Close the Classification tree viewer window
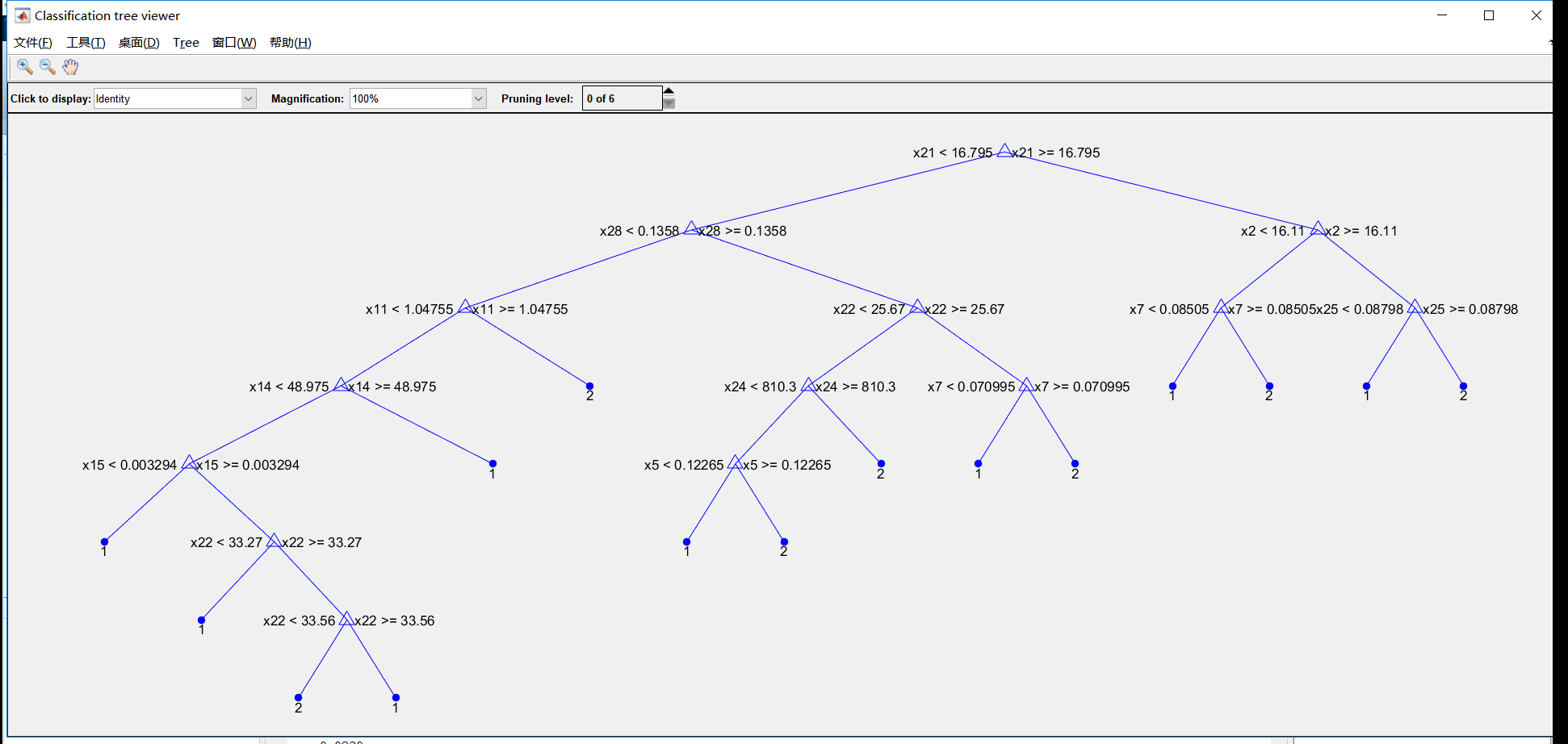The image size is (1568, 744). 1536,15
